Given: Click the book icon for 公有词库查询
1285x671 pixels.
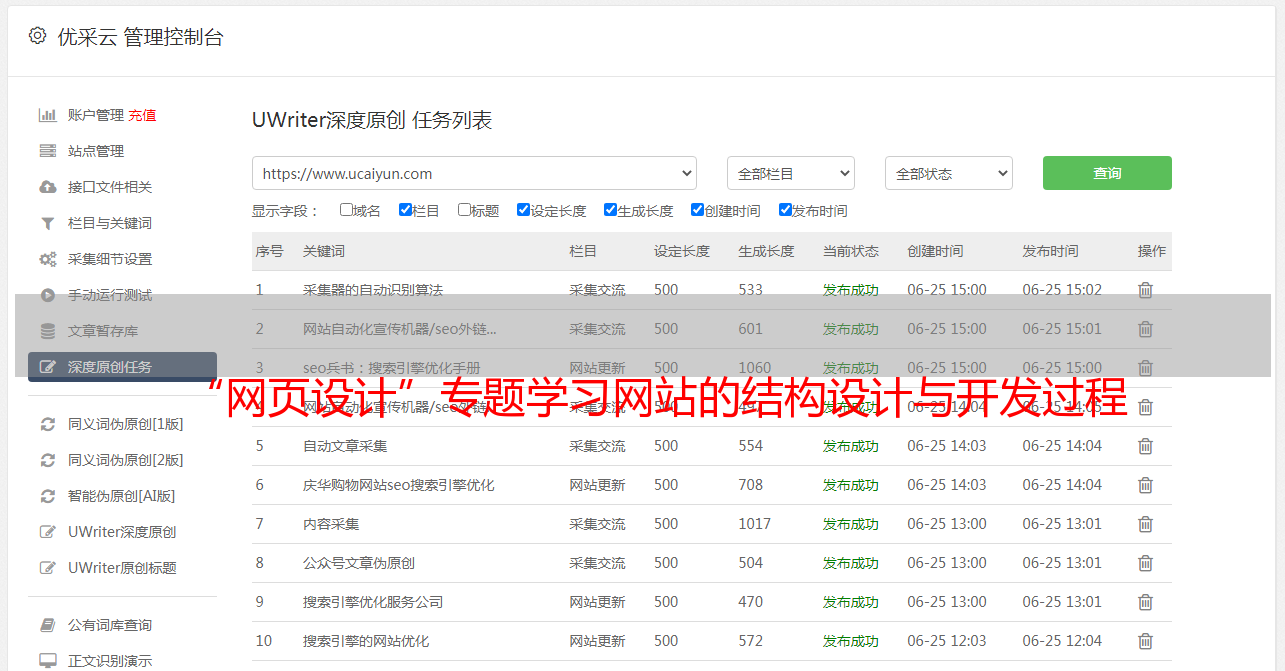Looking at the screenshot, I should (47, 625).
